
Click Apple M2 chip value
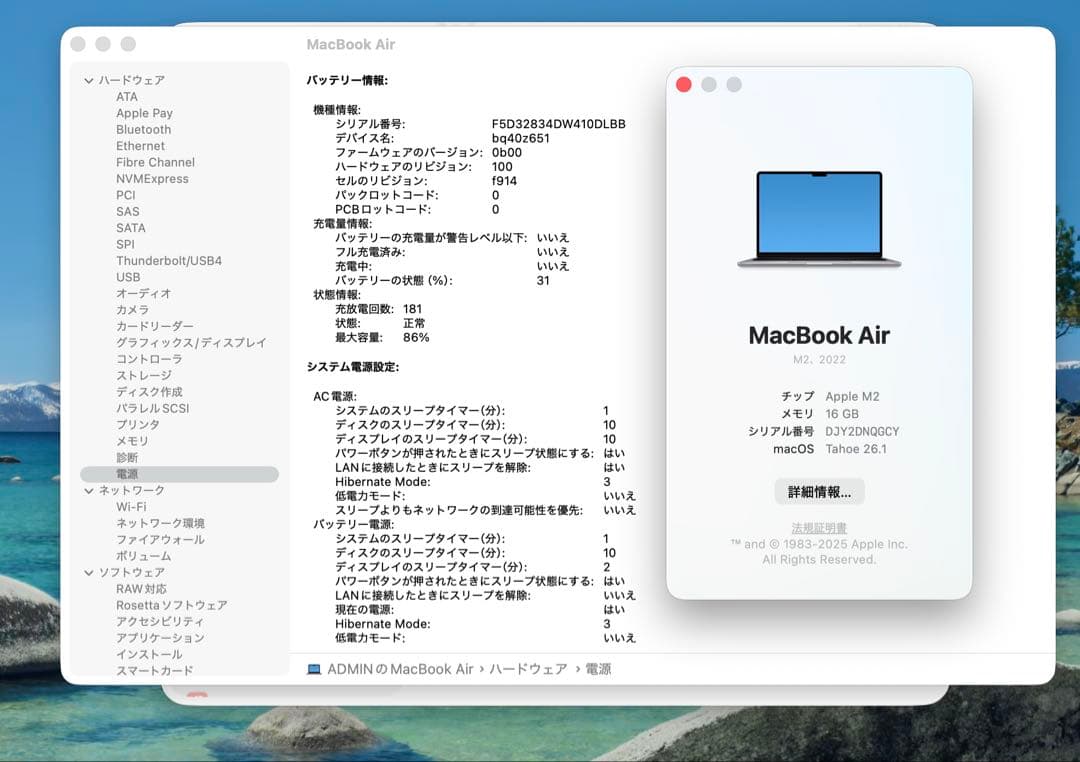(x=852, y=397)
